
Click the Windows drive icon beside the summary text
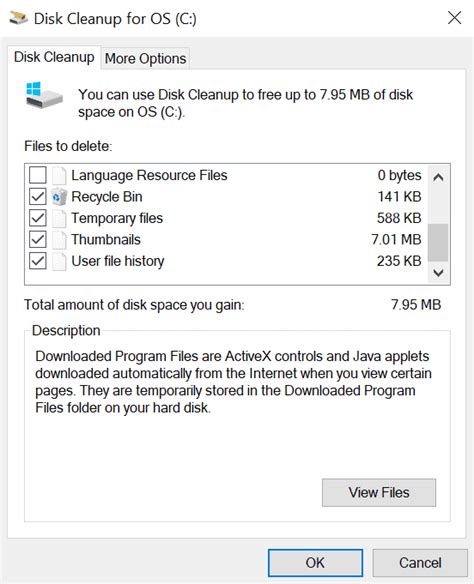44,95
